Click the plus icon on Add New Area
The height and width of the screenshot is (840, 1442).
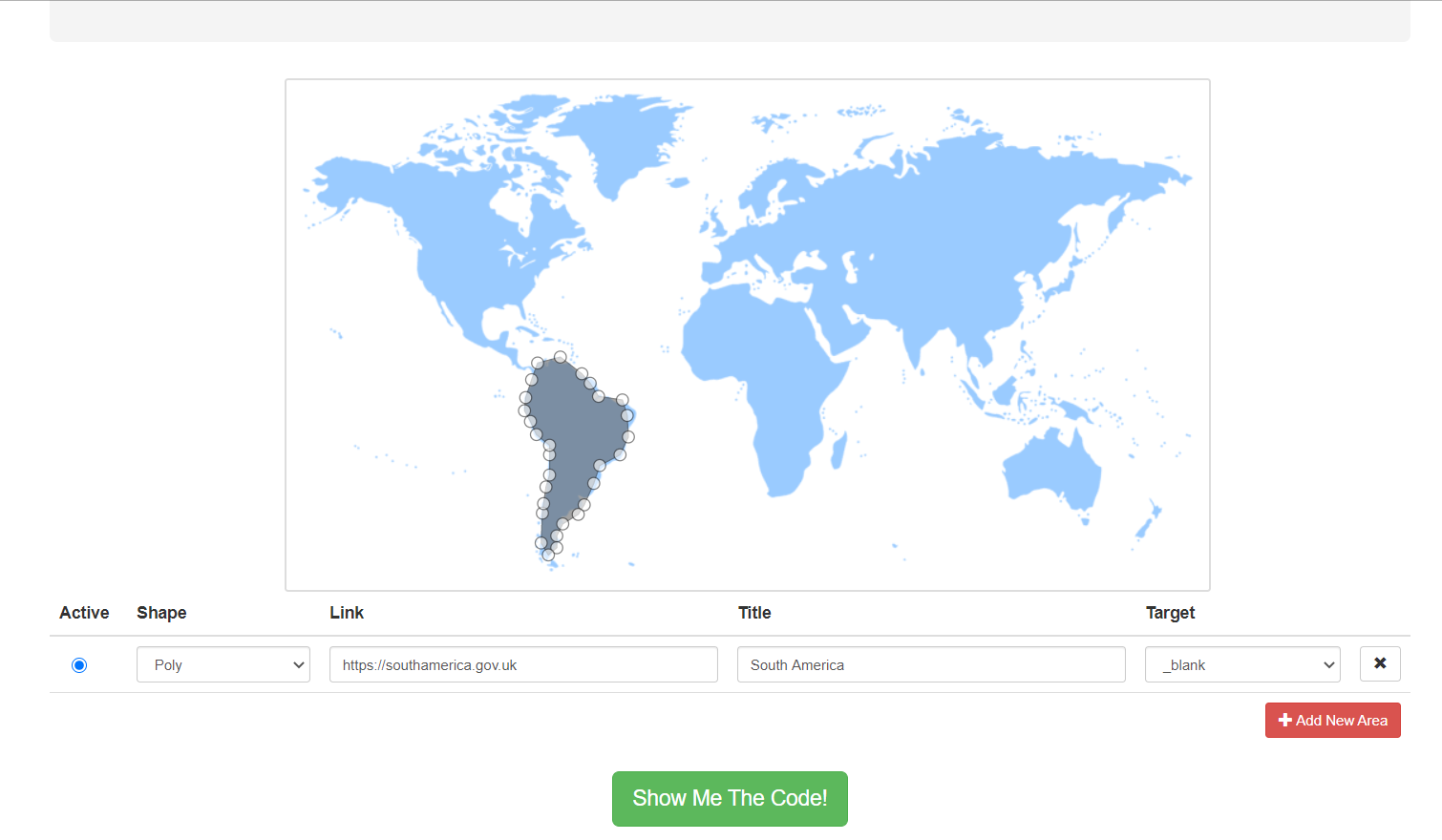point(1284,721)
